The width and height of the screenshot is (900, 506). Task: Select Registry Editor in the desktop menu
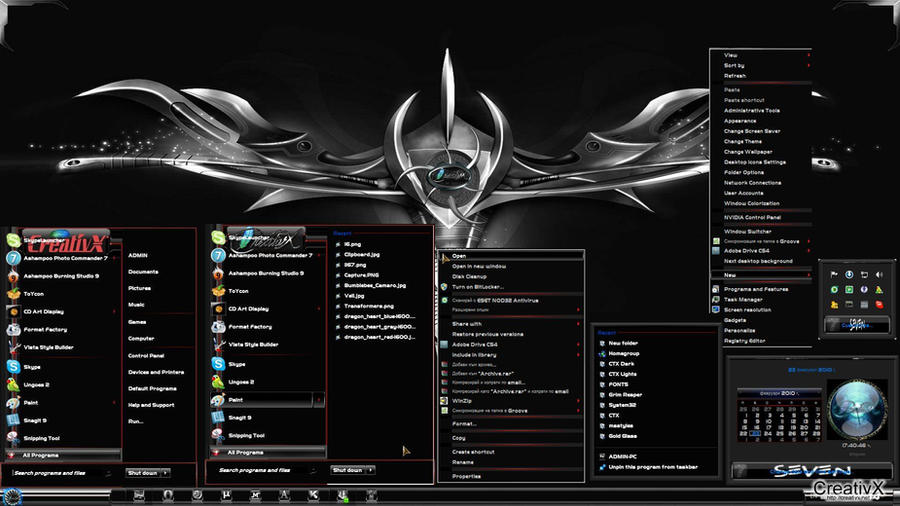tap(744, 341)
